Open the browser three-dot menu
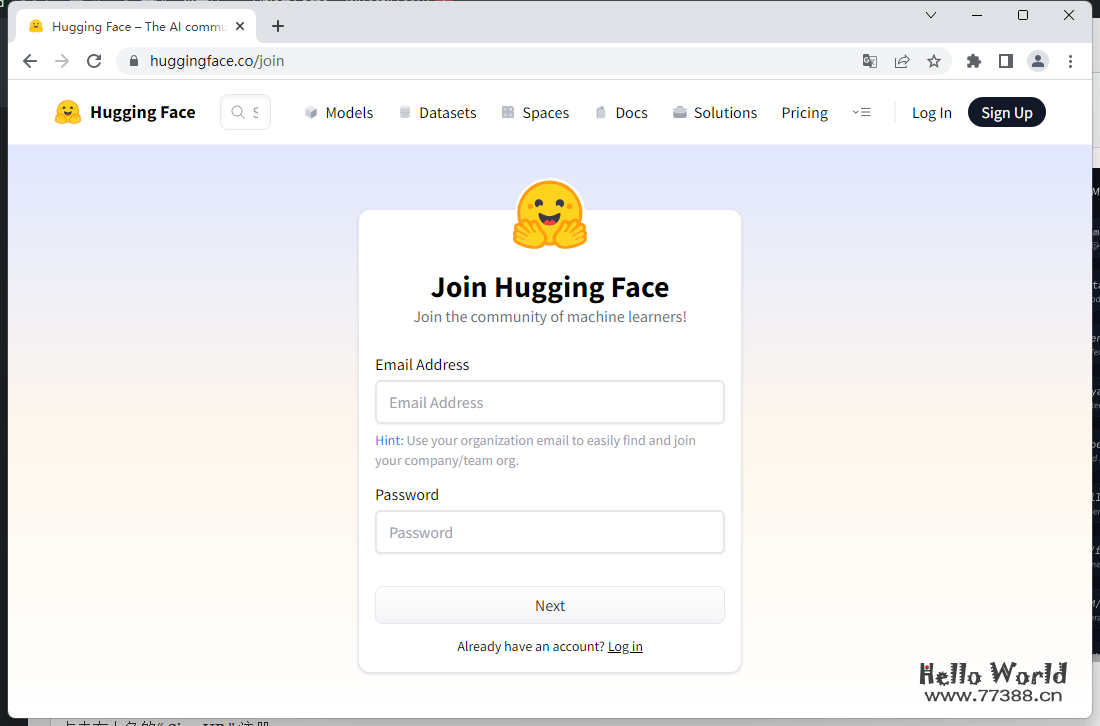1100x726 pixels. [1071, 61]
